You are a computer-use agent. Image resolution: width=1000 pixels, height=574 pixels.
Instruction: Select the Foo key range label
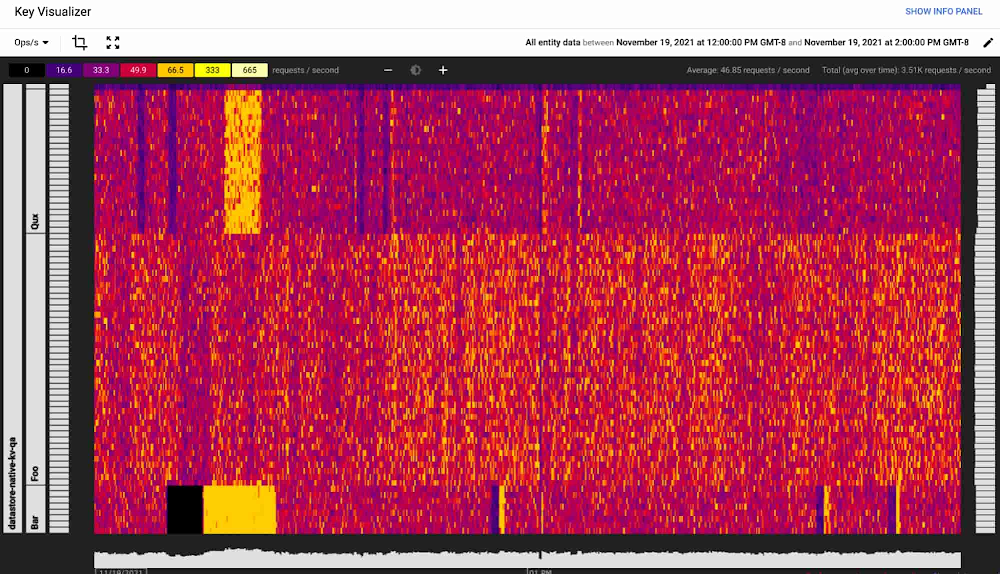pos(36,472)
